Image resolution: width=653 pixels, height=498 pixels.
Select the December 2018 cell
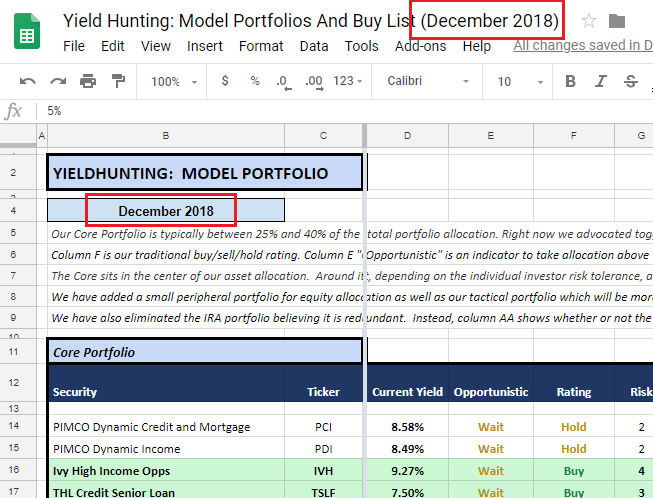coord(166,211)
